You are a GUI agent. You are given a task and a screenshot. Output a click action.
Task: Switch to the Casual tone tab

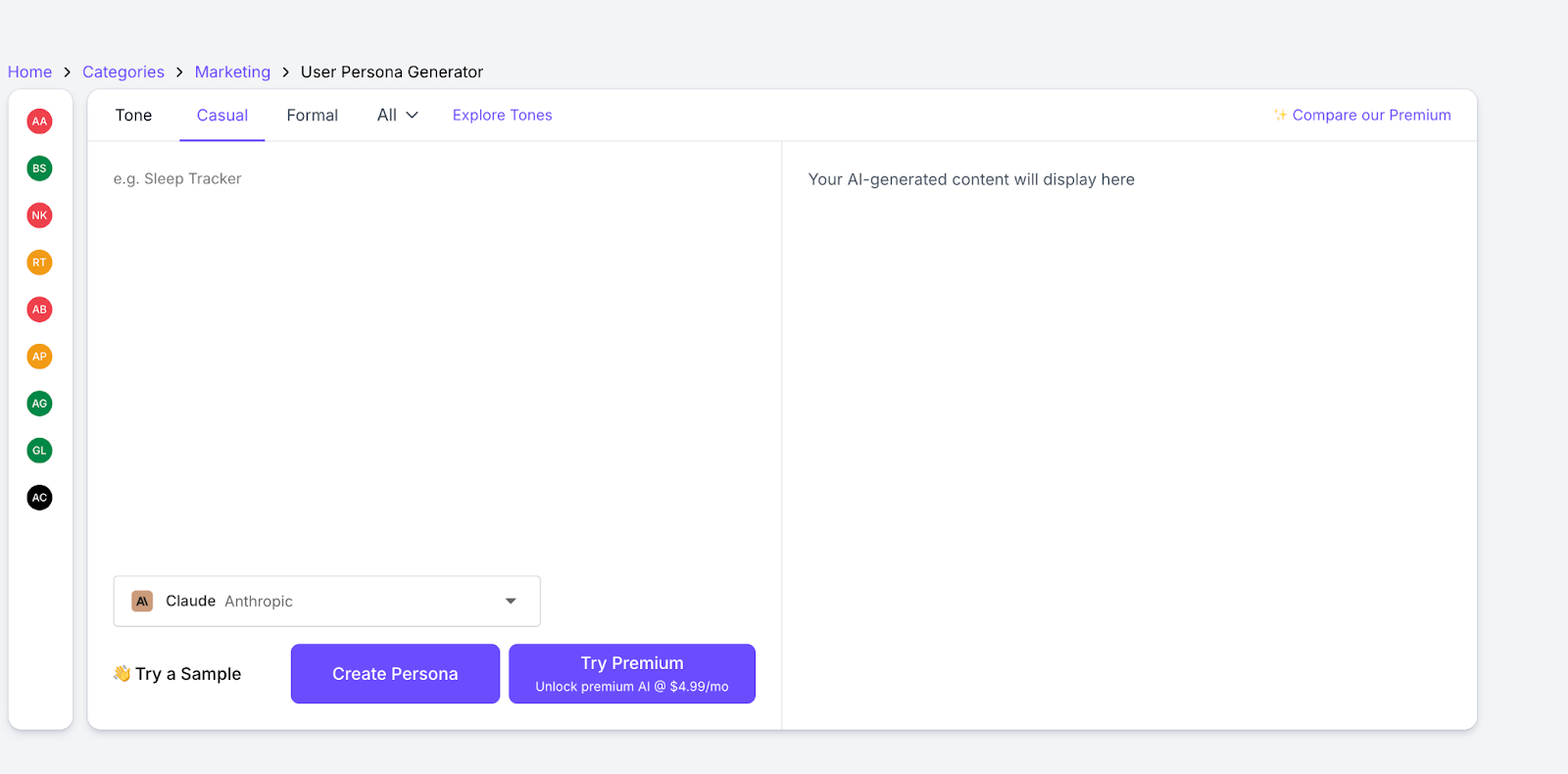click(x=222, y=115)
